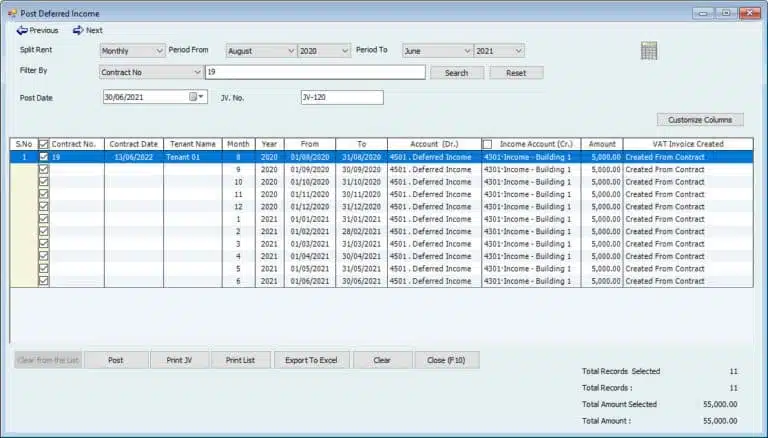Screen dimensions: 768x438
Task: Click Amount column header
Action: (x=601, y=144)
